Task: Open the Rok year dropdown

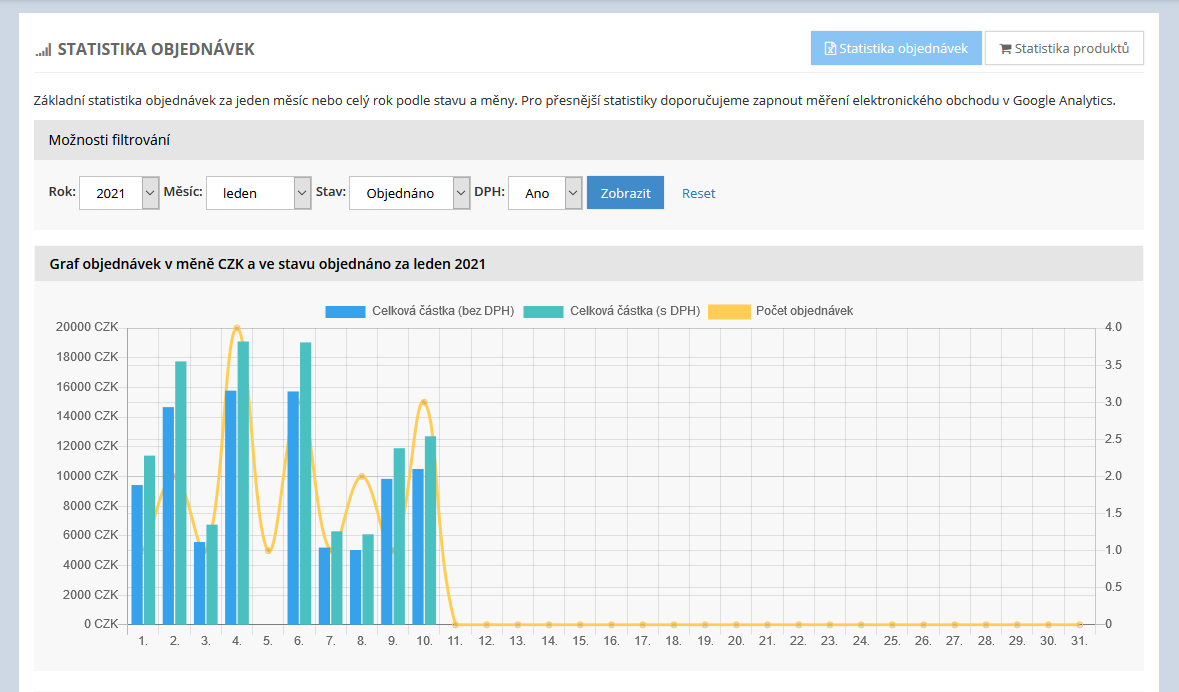Action: (x=119, y=193)
